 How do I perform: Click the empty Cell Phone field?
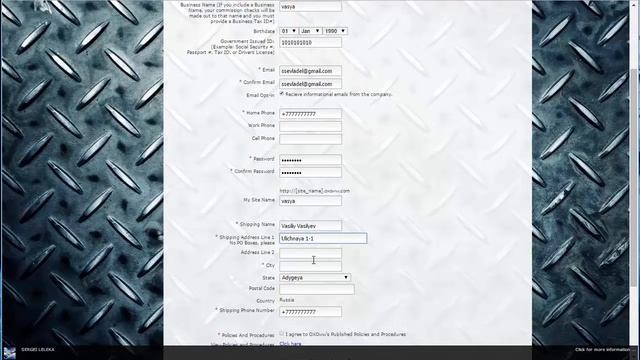click(x=310, y=139)
